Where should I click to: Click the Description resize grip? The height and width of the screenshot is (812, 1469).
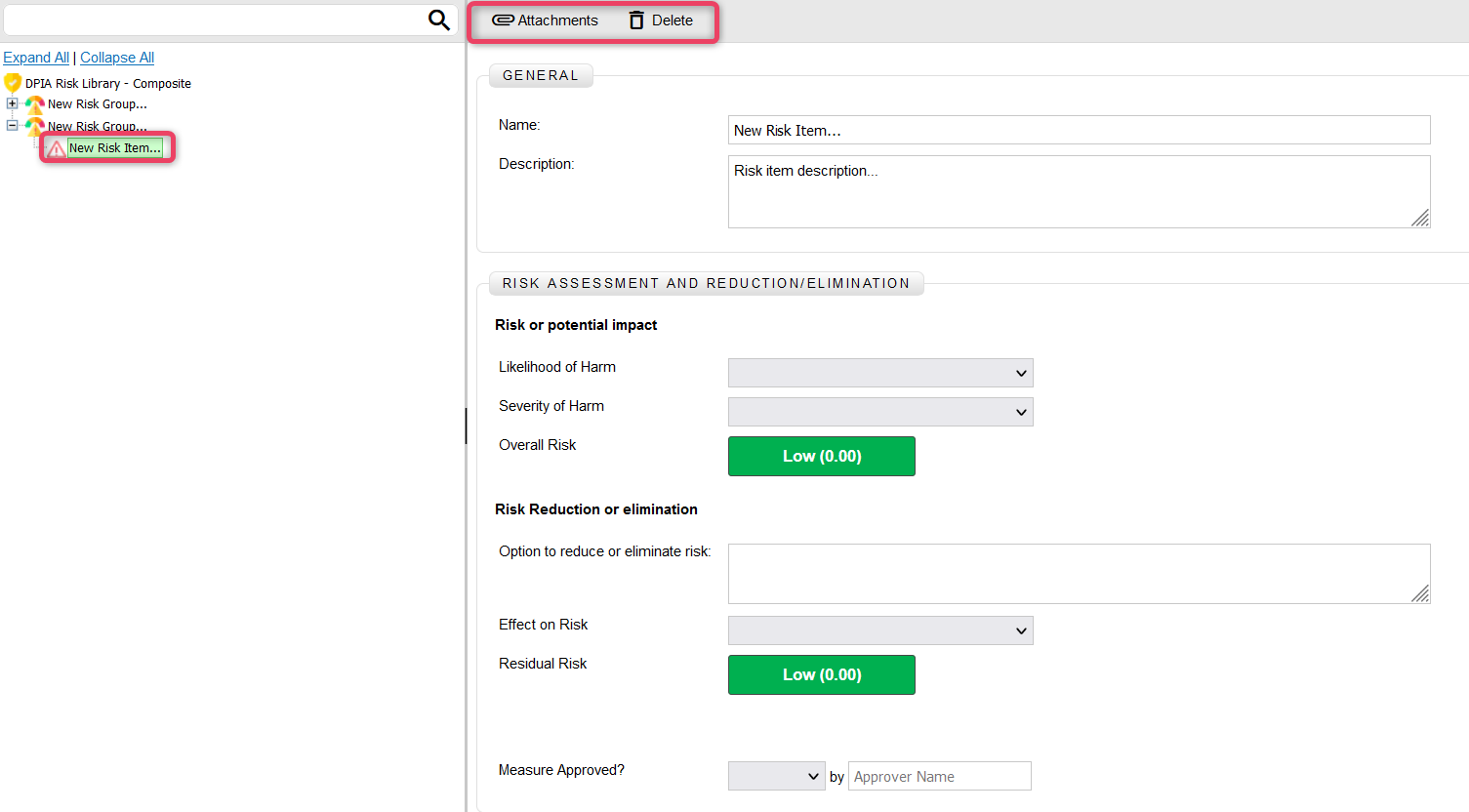(x=1421, y=219)
